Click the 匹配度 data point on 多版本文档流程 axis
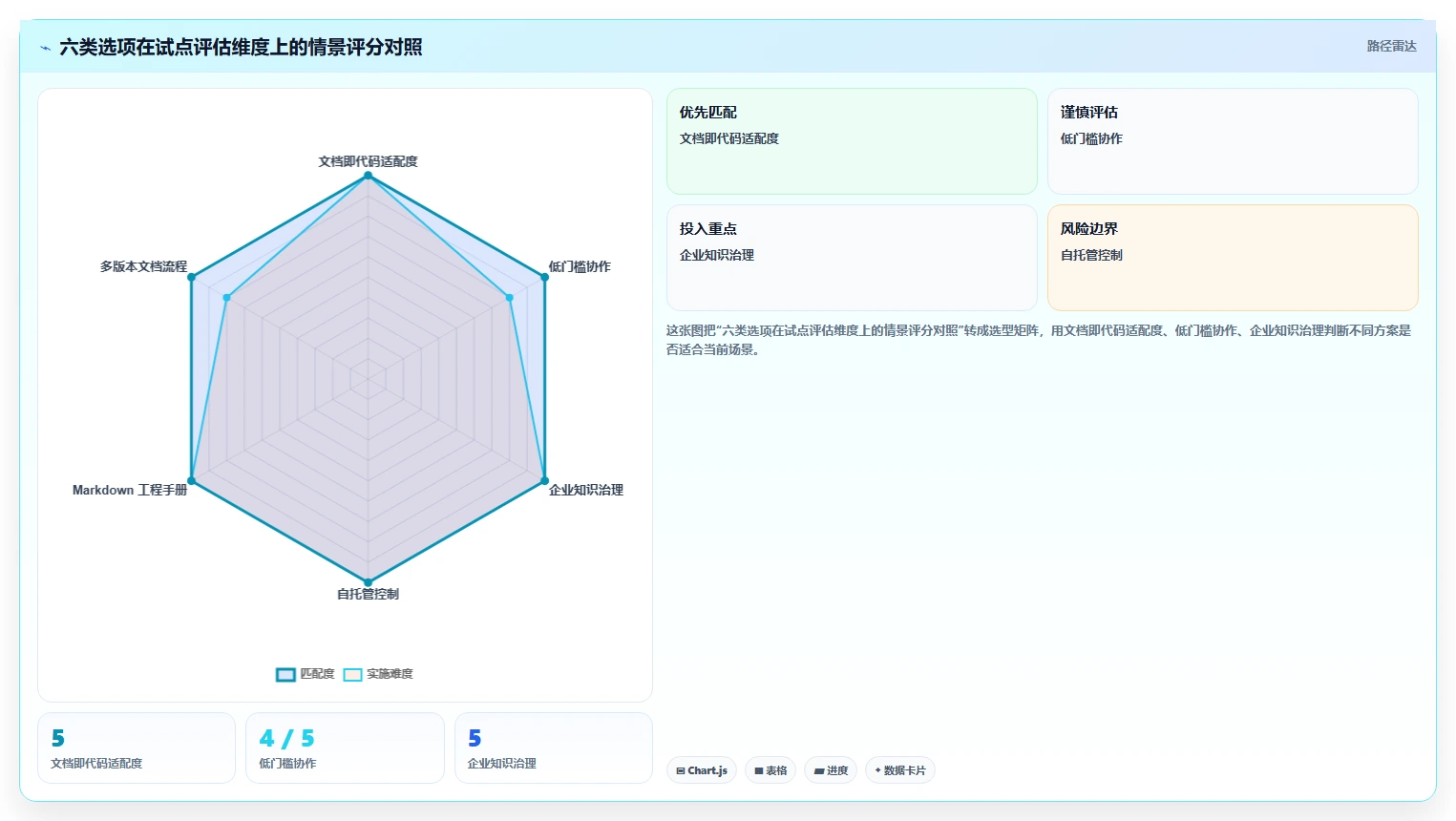Image resolution: width=1456 pixels, height=821 pixels. click(x=192, y=277)
